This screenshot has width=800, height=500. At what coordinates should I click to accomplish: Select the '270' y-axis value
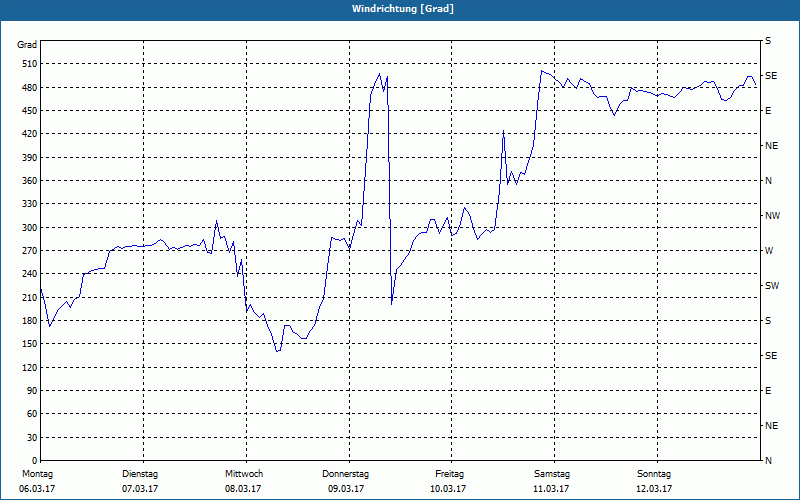[x=30, y=251]
